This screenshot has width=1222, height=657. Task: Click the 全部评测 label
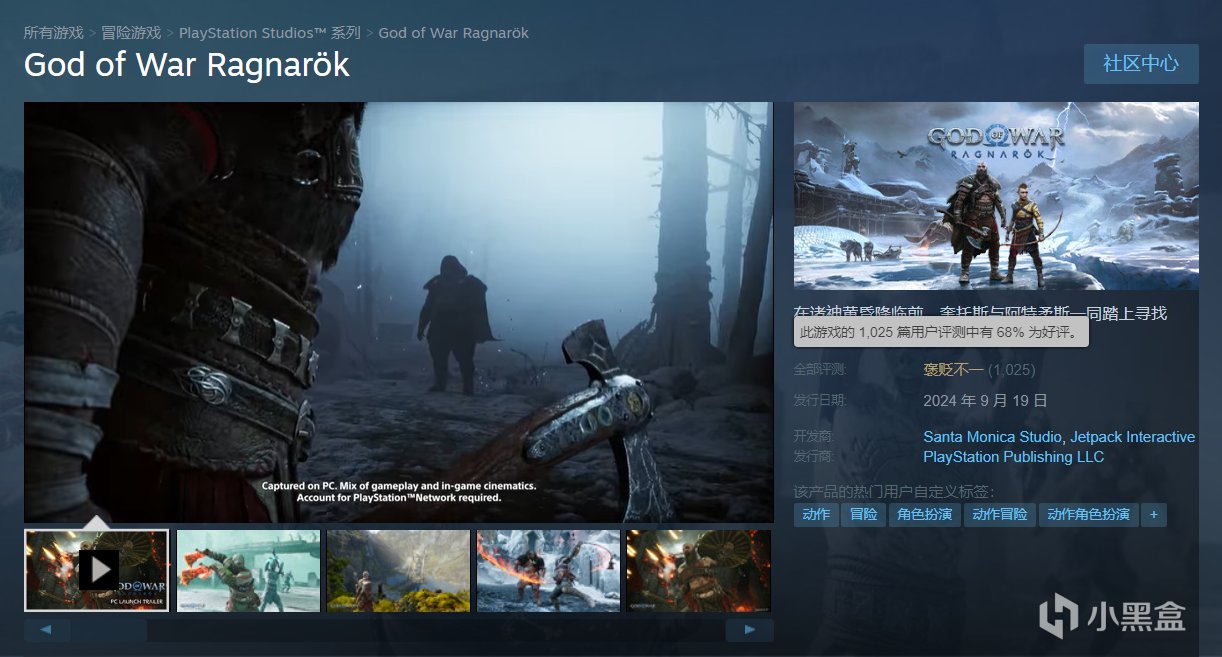pos(820,370)
